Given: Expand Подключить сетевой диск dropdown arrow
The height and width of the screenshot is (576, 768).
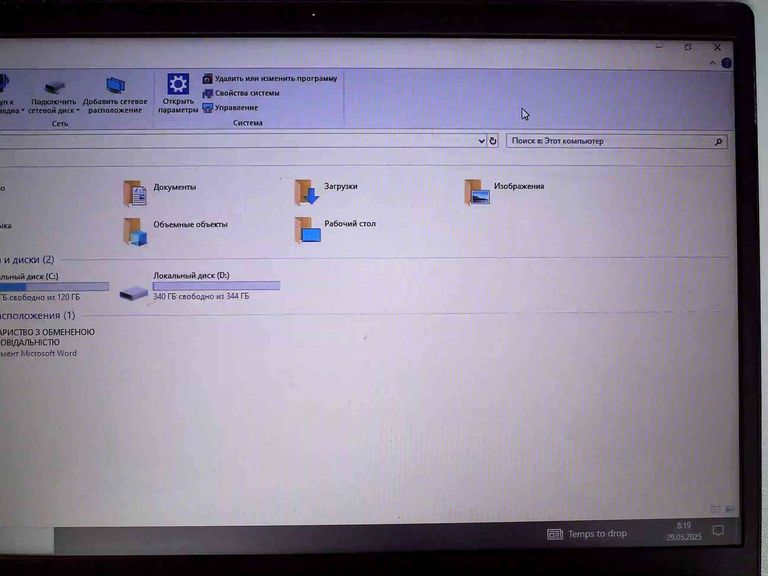Looking at the screenshot, I should 78,111.
